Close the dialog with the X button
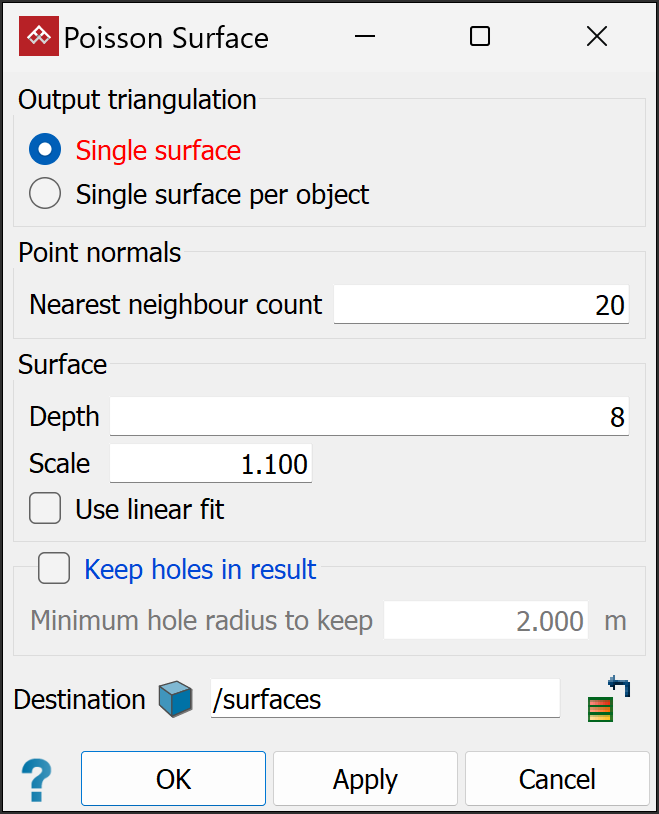Viewport: 659px width, 814px height. click(597, 37)
